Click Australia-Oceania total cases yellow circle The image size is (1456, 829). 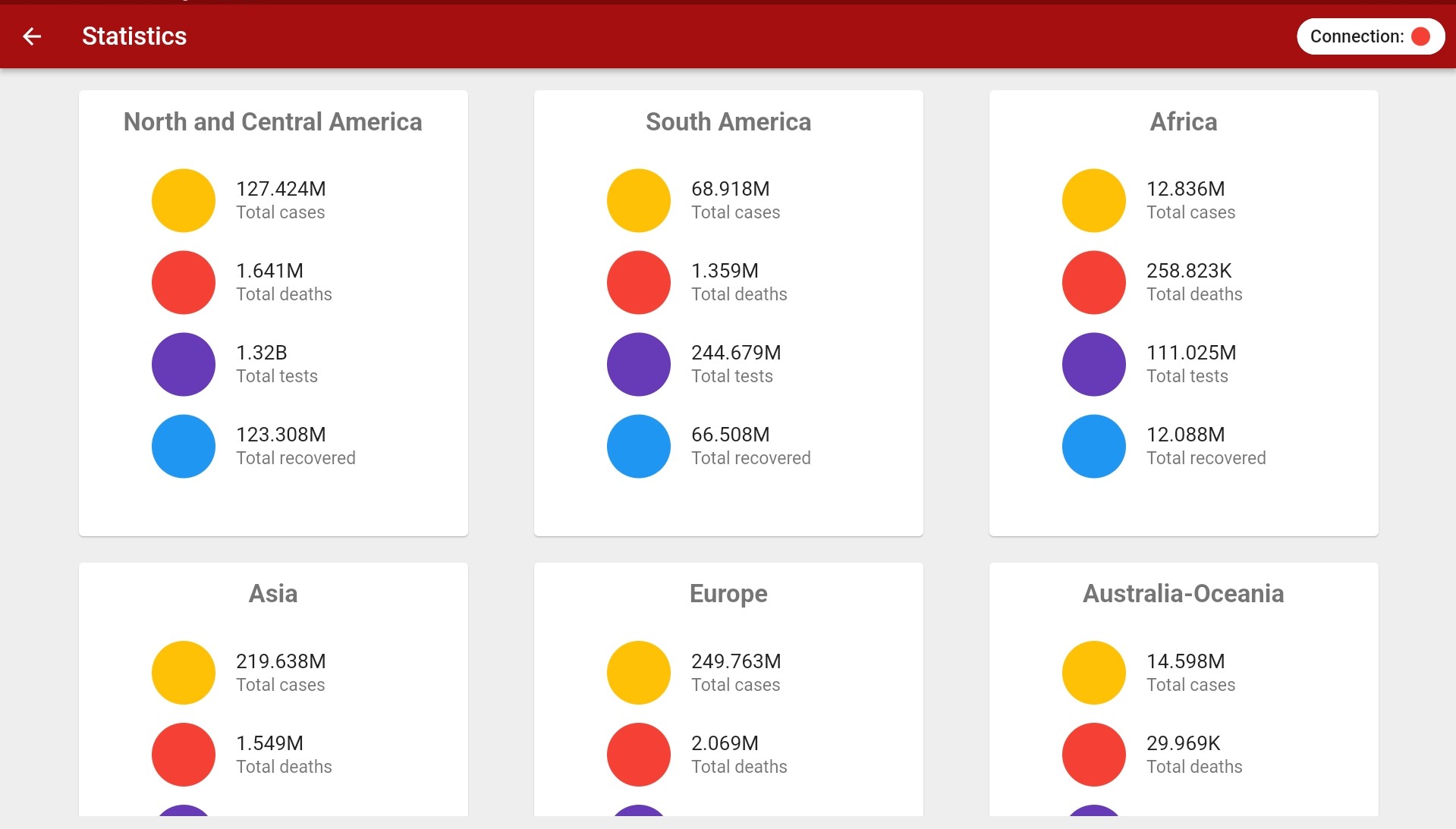click(1094, 673)
